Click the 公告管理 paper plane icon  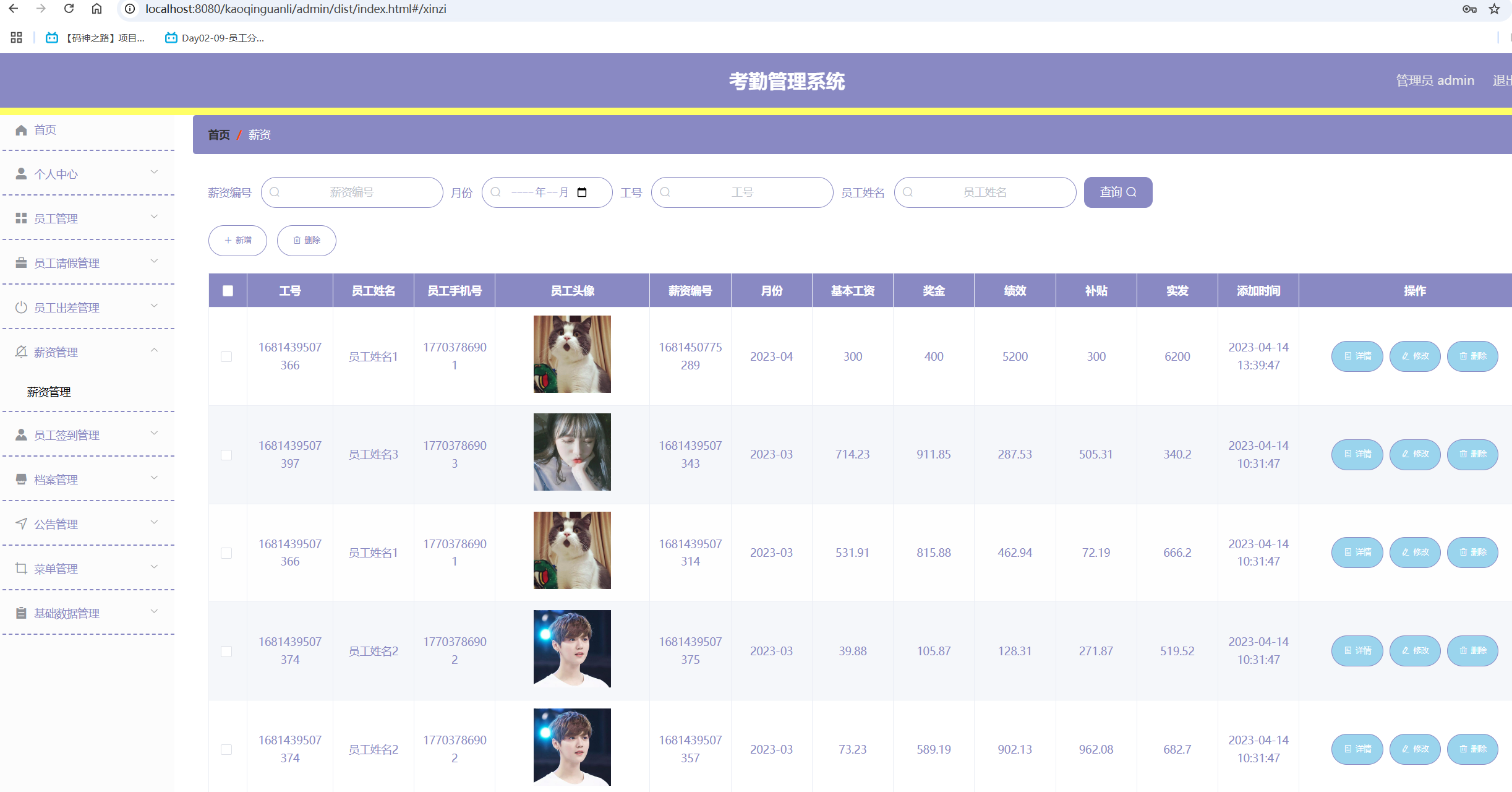pyautogui.click(x=21, y=524)
